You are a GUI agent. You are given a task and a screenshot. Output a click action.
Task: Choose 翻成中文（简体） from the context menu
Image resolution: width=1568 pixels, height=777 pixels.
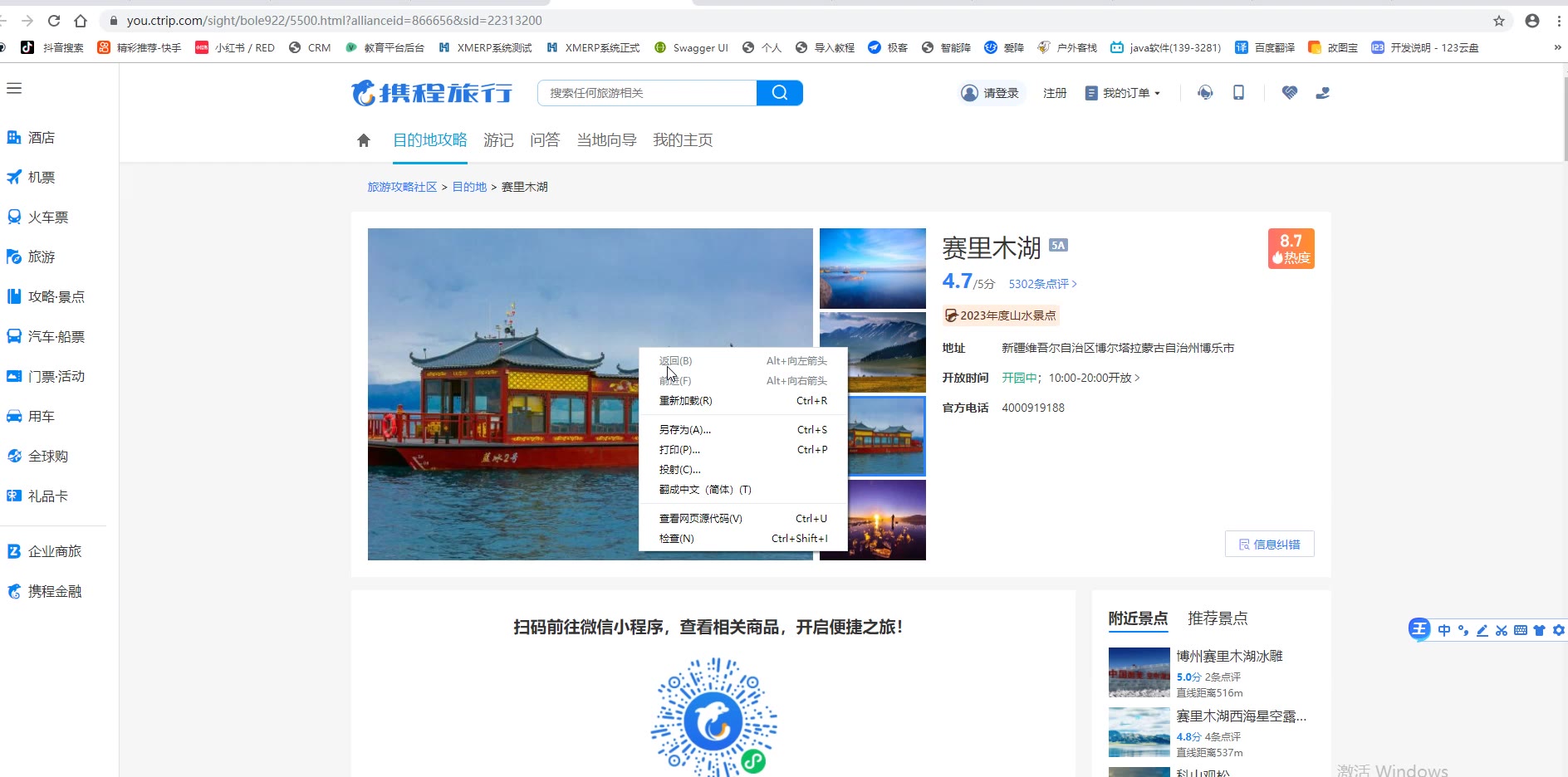pos(743,490)
